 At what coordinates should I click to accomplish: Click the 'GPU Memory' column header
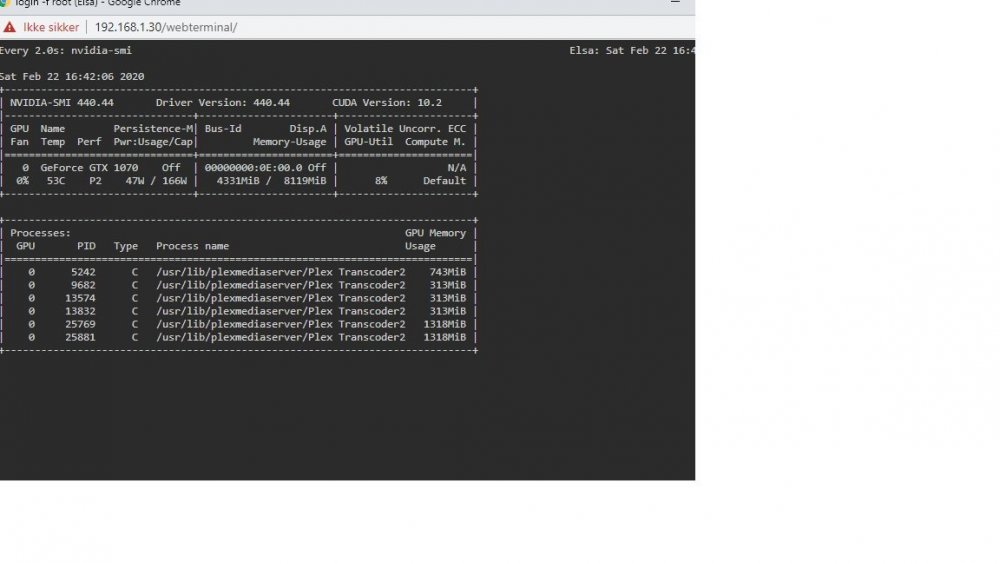436,233
